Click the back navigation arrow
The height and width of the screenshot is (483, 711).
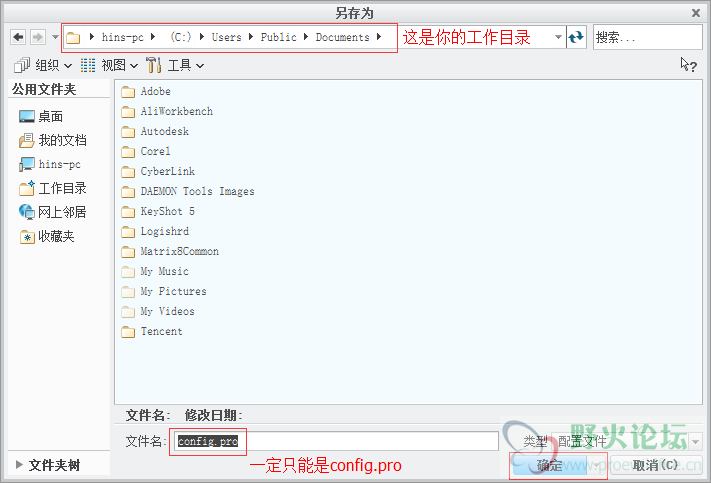tap(18, 37)
